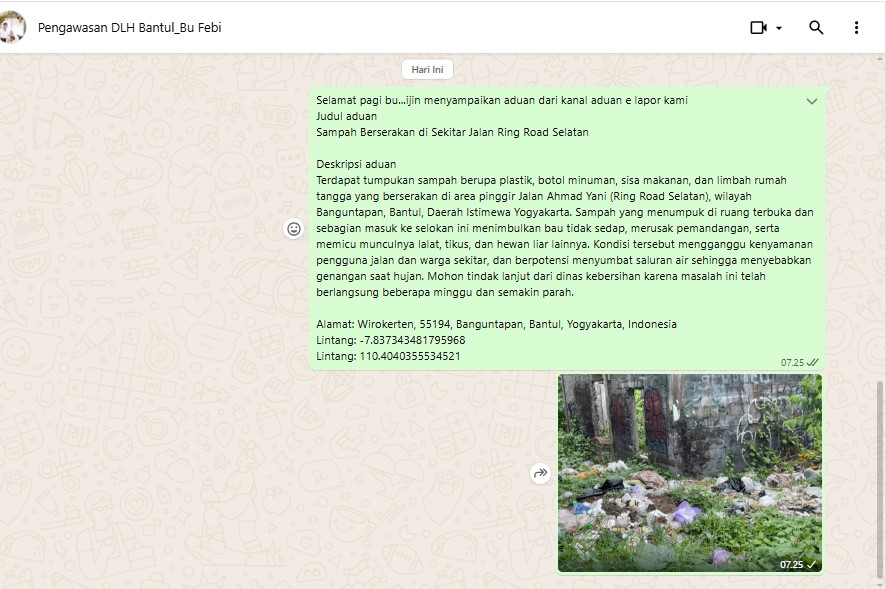This screenshot has width=886, height=589.
Task: React to the complaint message with the emoji icon
Action: 294,229
